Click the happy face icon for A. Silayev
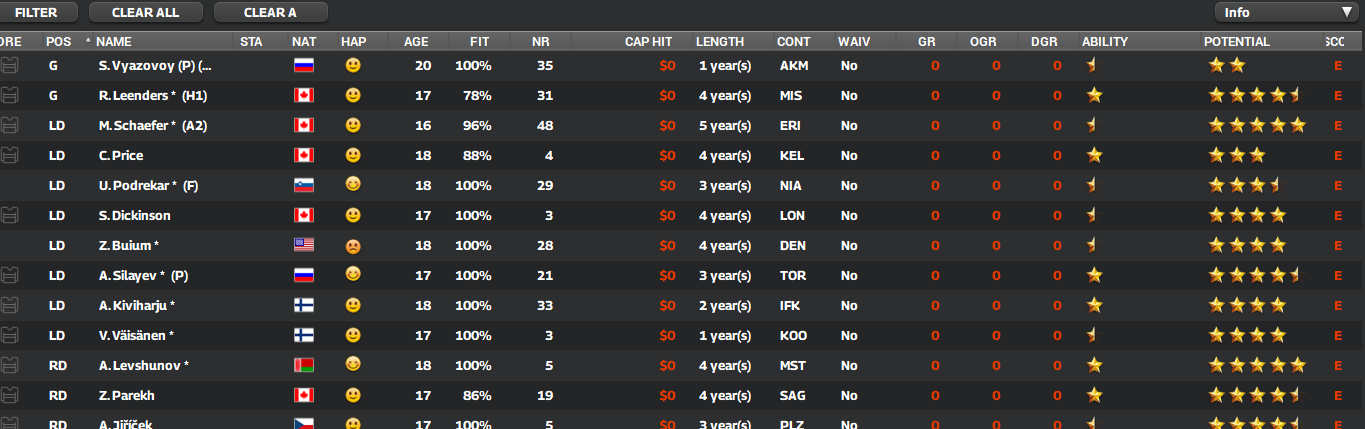Screen dimensions: 1365x429 click(353, 275)
